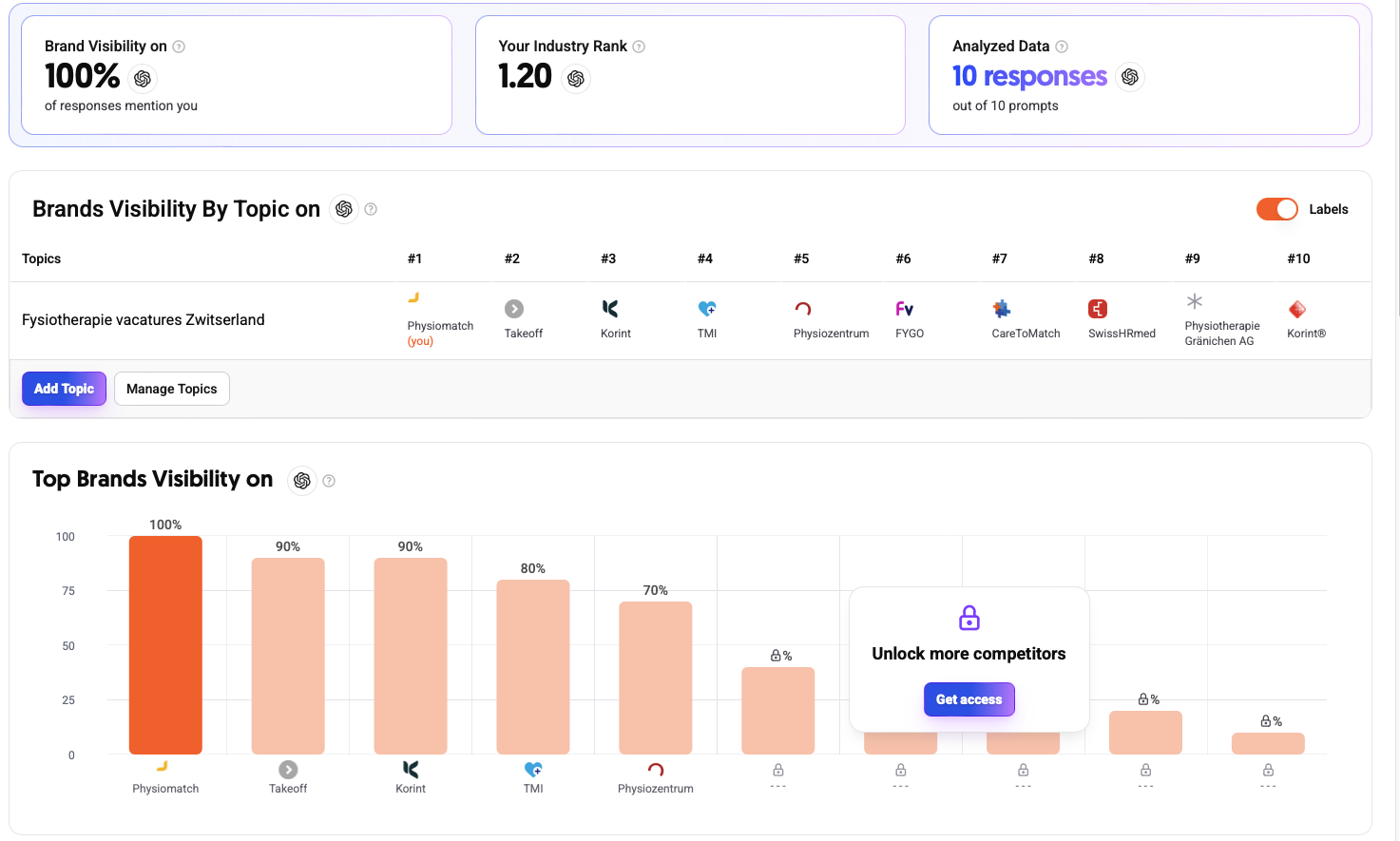Click Korint® diamond logo in rank #10
The height and width of the screenshot is (841, 1400).
point(1297,309)
